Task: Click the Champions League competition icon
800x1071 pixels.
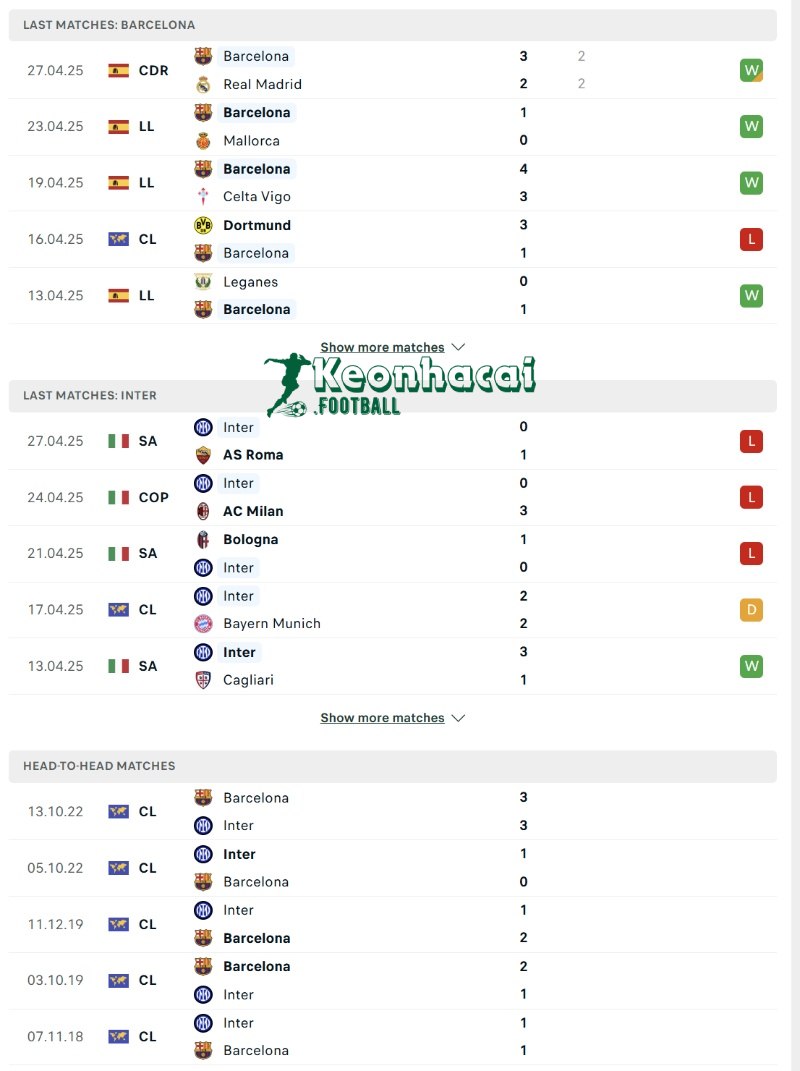Action: (120, 239)
